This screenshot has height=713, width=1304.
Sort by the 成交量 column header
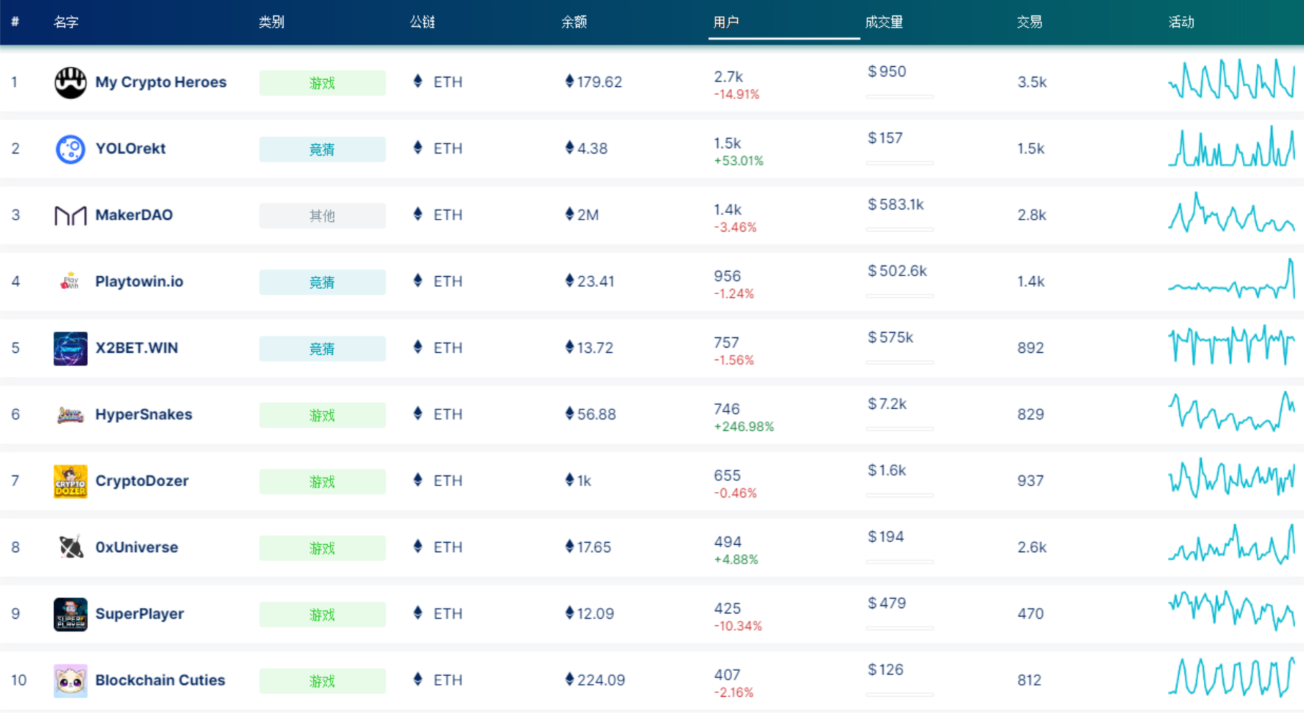click(x=884, y=22)
